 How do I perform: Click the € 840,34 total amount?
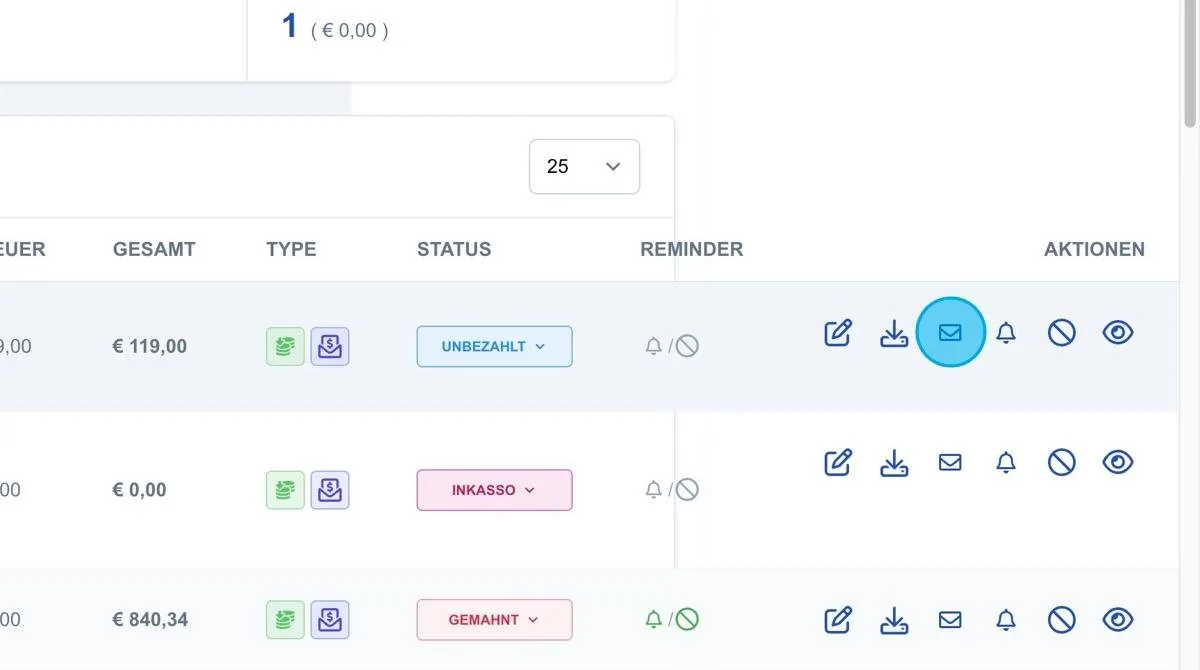[x=150, y=620]
